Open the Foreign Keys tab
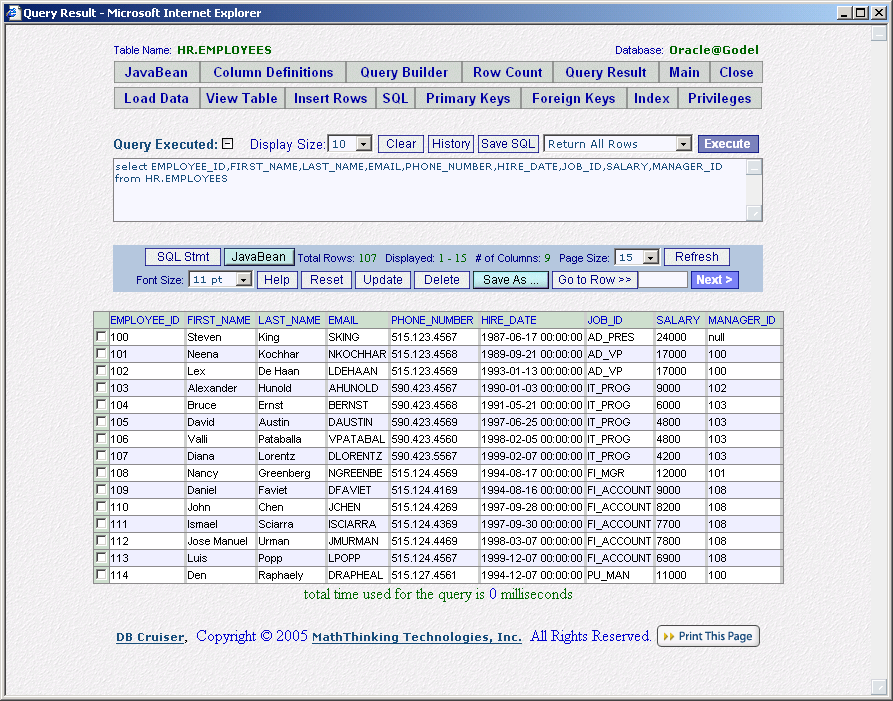 pos(574,99)
